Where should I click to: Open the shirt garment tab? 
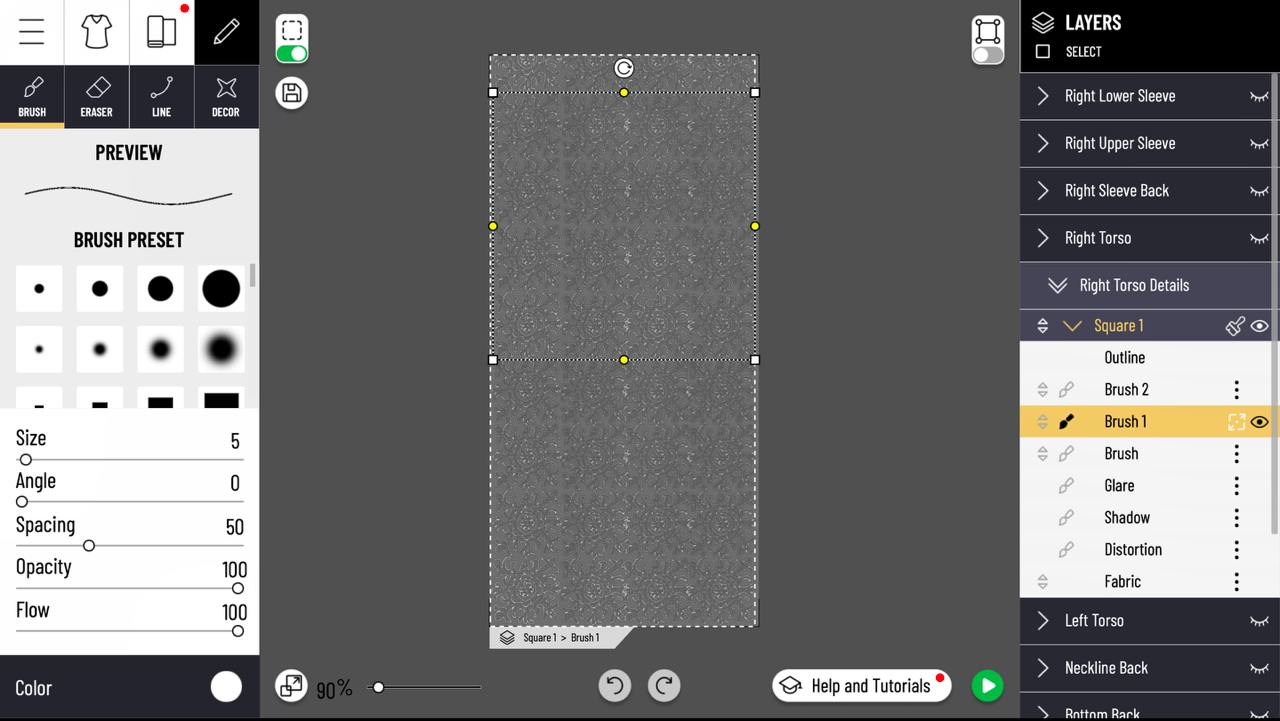[97, 32]
